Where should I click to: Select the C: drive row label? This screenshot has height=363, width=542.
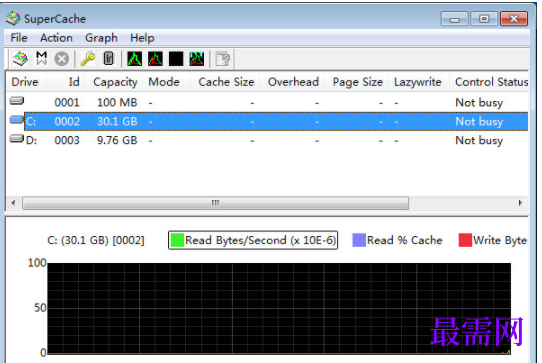pyautogui.click(x=31, y=122)
